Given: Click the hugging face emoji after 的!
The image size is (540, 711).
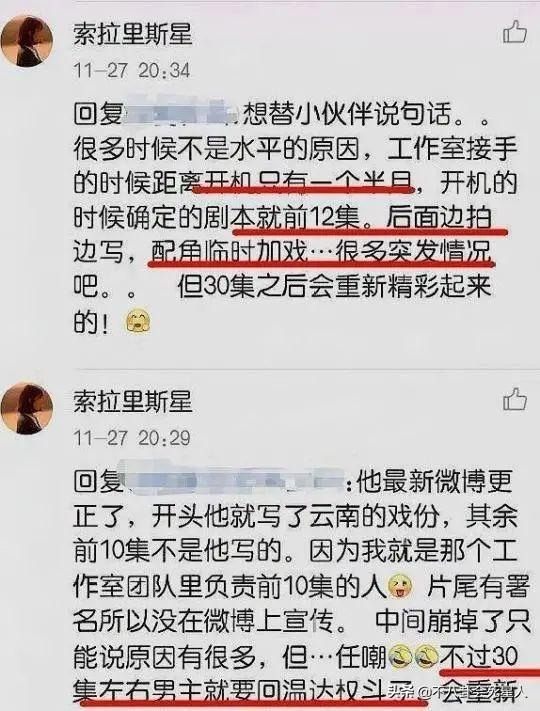Looking at the screenshot, I should pyautogui.click(x=138, y=322).
